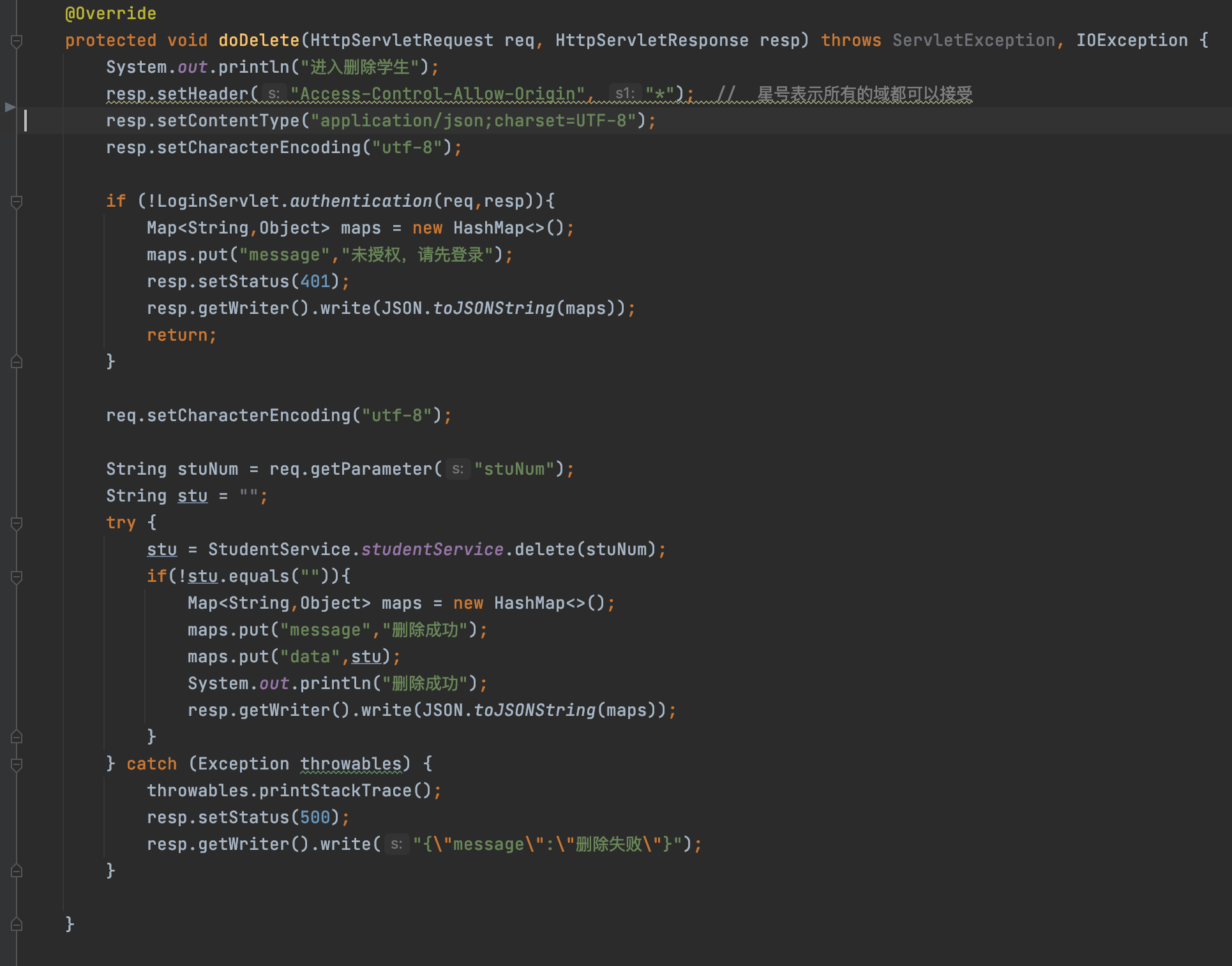Collapse the catch Exception block marker
Image resolution: width=1232 pixels, height=966 pixels.
click(17, 764)
